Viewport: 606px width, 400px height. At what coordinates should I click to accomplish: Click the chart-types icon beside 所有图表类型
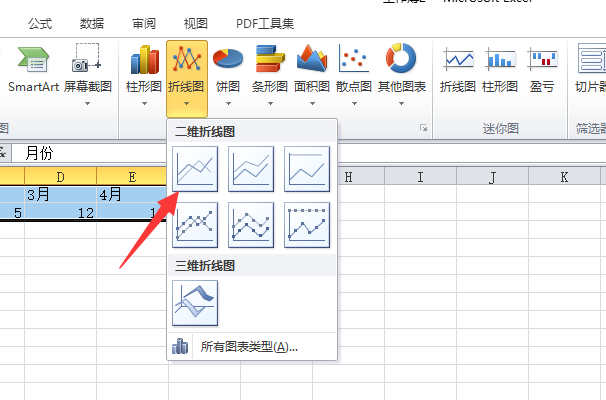[x=180, y=346]
